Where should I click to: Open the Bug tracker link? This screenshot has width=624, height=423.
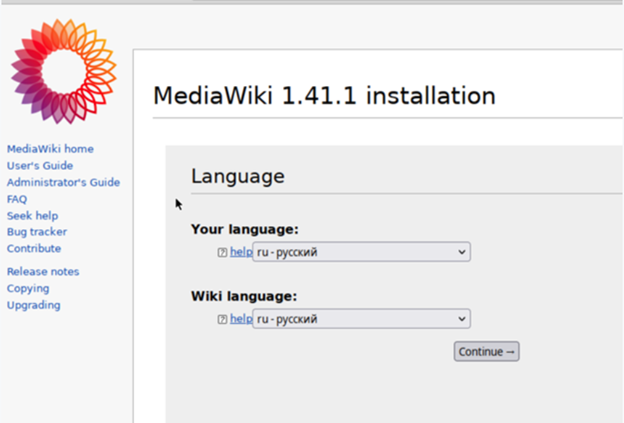point(37,232)
